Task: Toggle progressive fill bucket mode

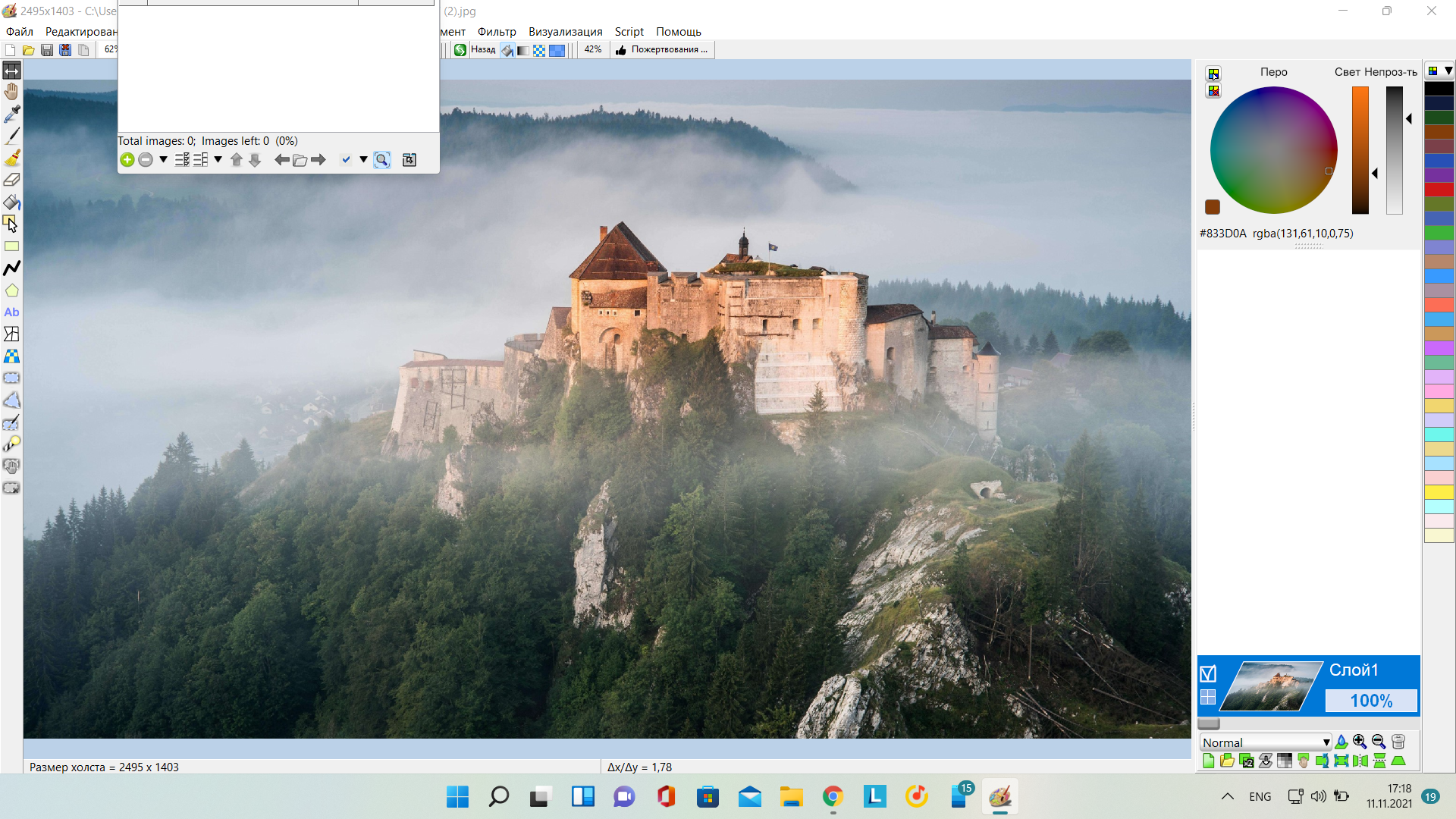Action: pyautogui.click(x=507, y=50)
